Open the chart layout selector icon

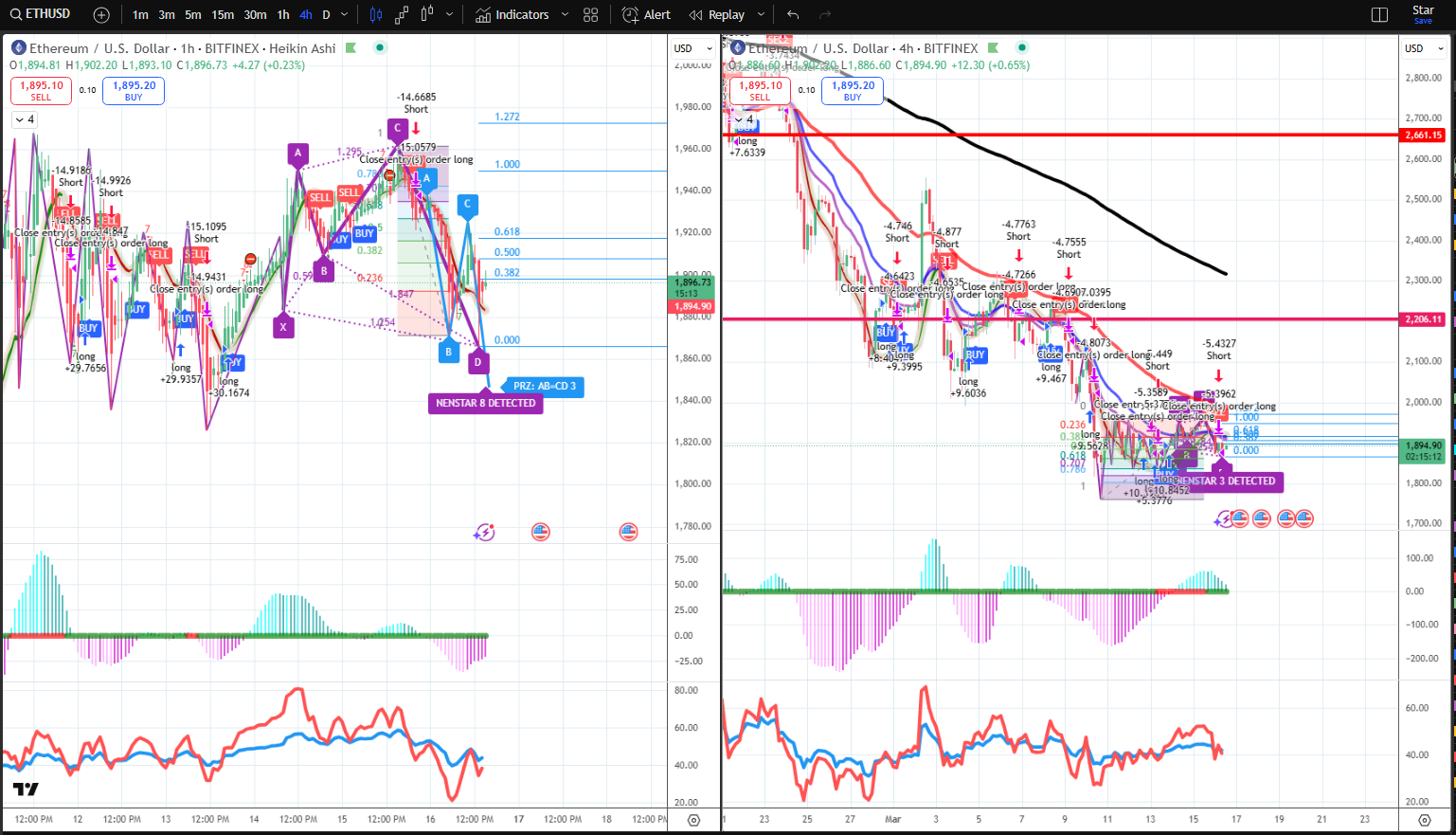pos(1379,15)
